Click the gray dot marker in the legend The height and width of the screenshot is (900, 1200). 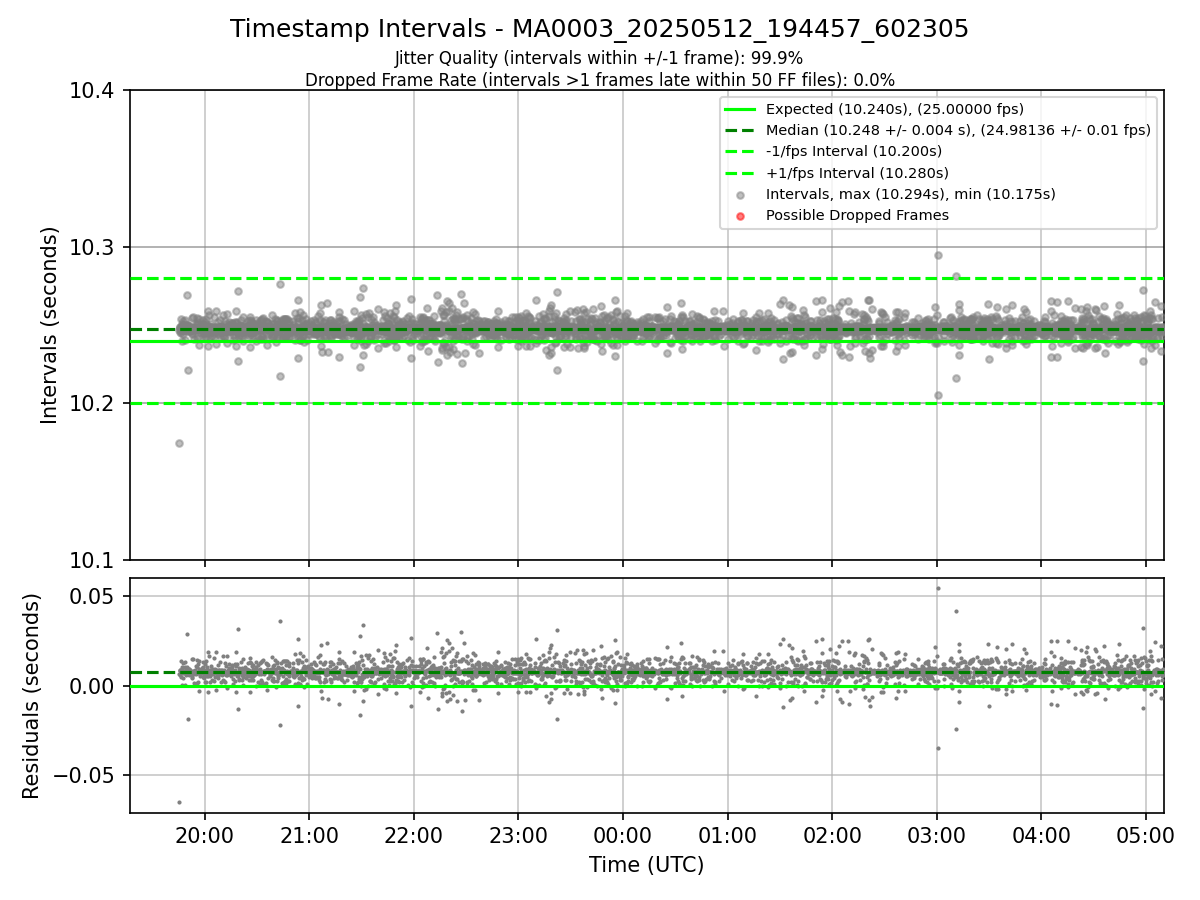(740, 194)
